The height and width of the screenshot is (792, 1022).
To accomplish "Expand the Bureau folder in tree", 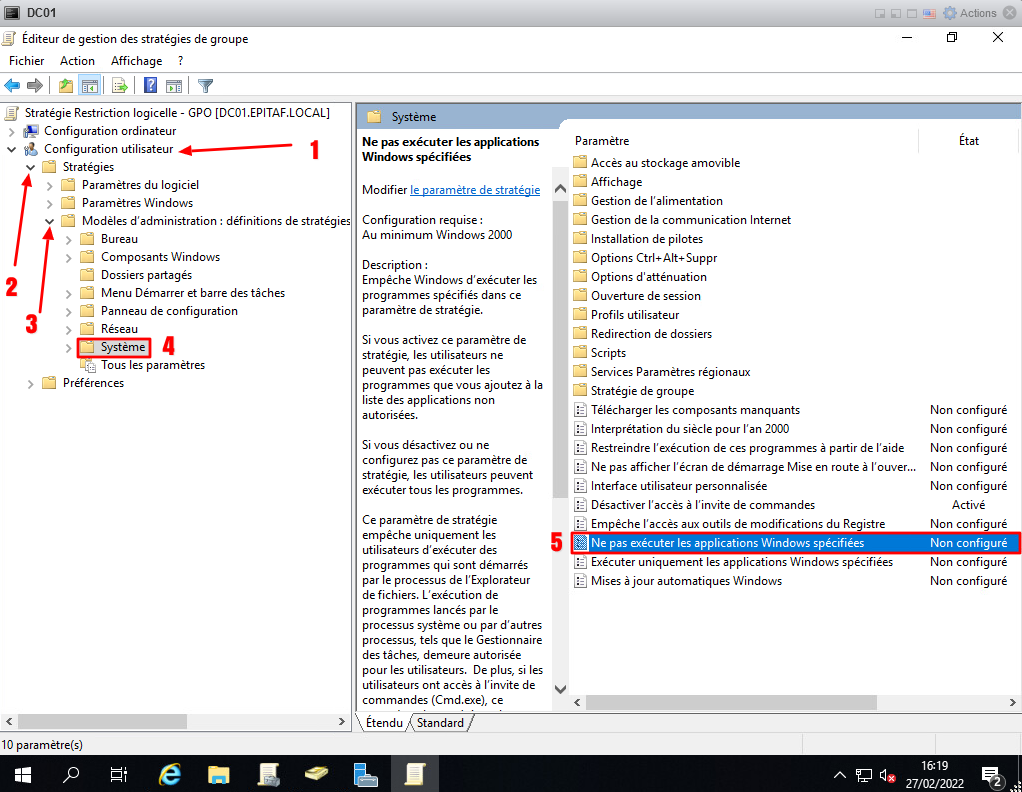I will coord(68,239).
